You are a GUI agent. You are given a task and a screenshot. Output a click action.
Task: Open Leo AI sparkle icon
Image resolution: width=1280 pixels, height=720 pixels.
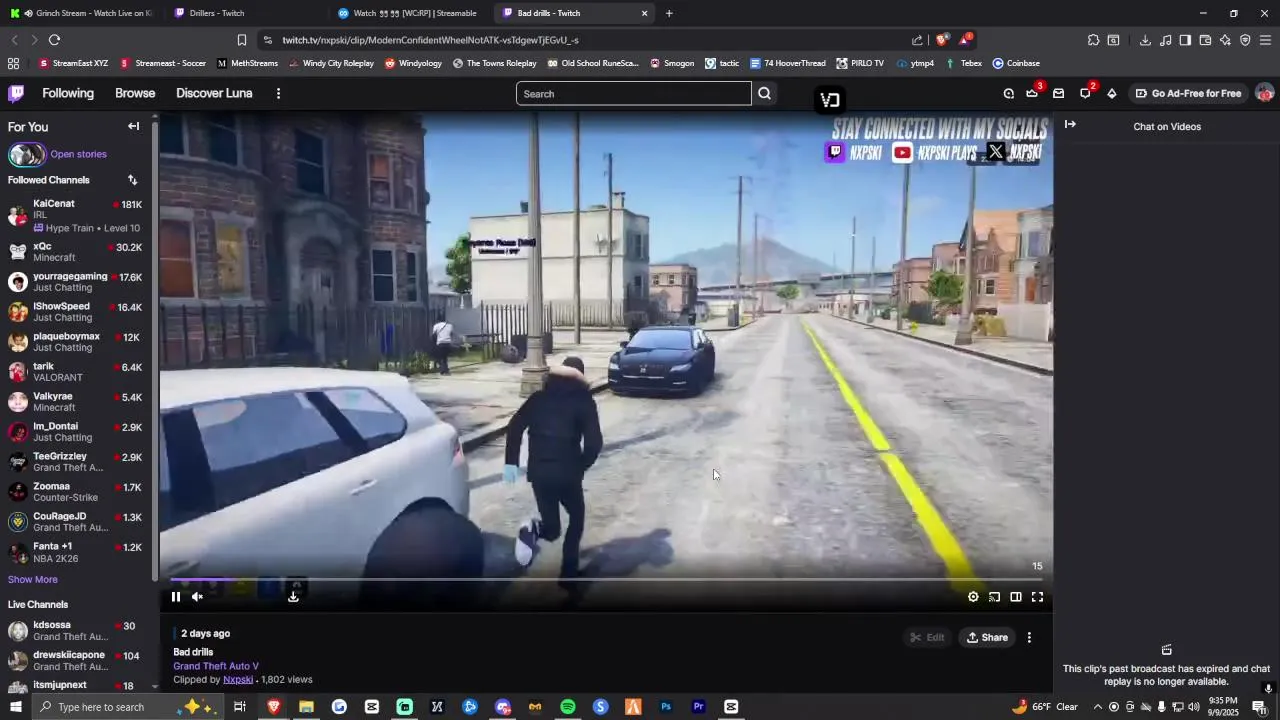pyautogui.click(x=1225, y=40)
